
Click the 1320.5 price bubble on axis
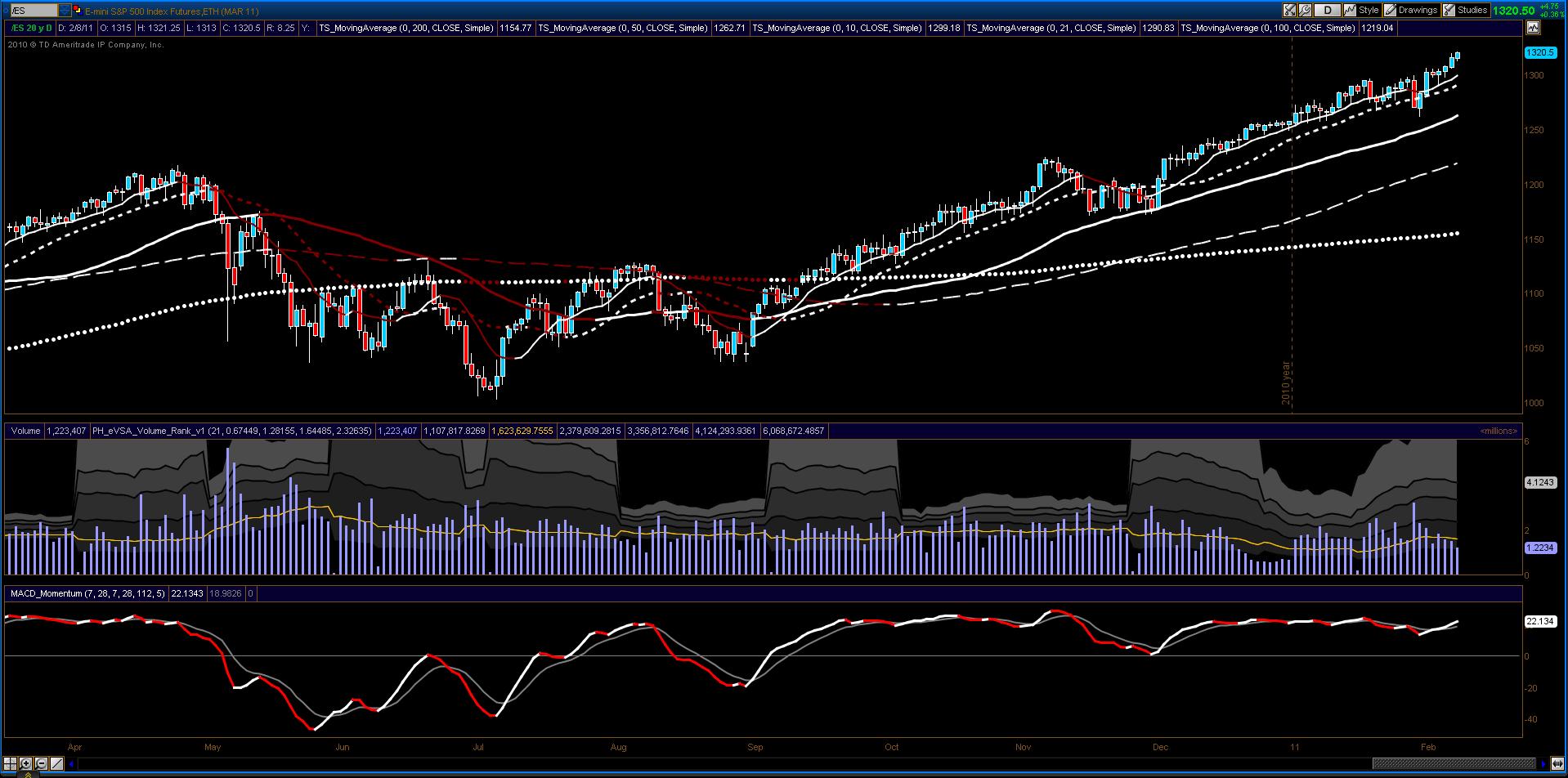1539,52
